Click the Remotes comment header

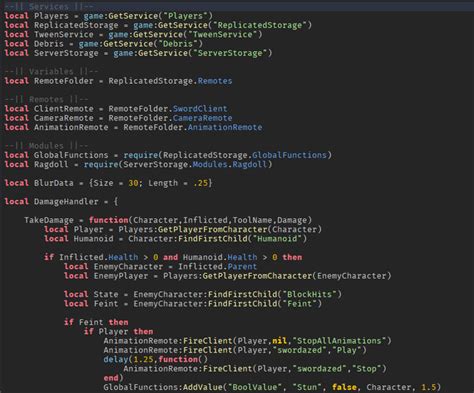(47, 99)
